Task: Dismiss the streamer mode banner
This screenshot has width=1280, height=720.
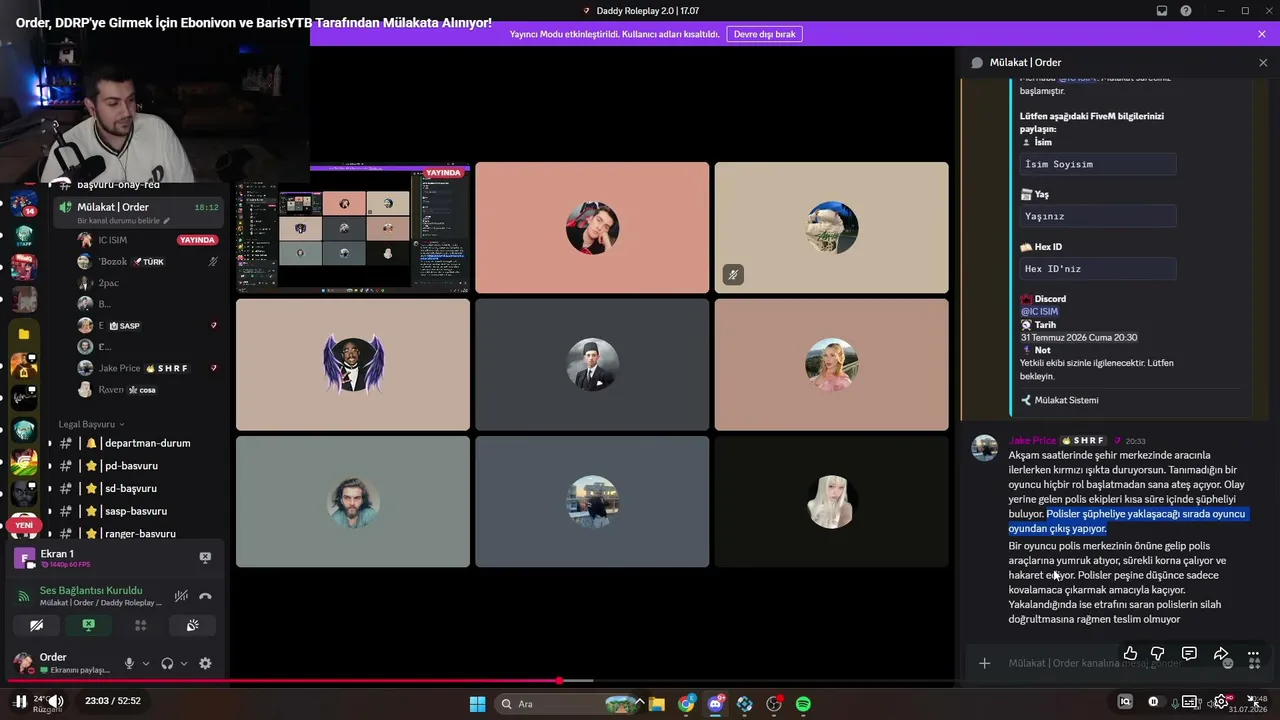Action: pos(1262,34)
